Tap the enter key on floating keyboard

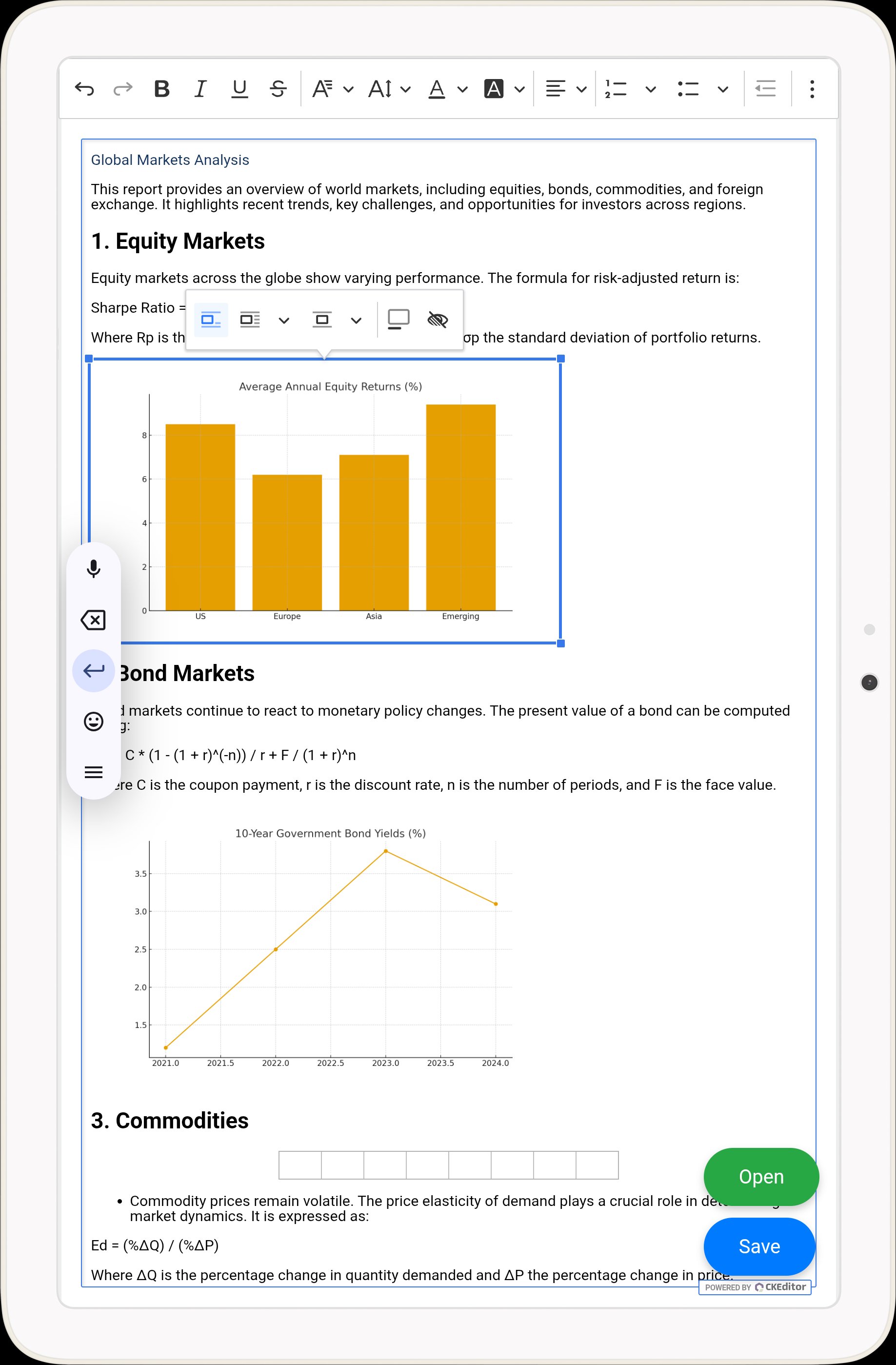(x=94, y=670)
